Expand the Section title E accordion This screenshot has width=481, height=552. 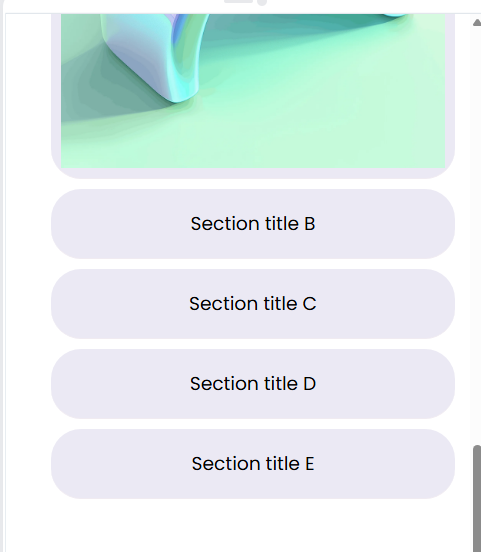coord(253,464)
